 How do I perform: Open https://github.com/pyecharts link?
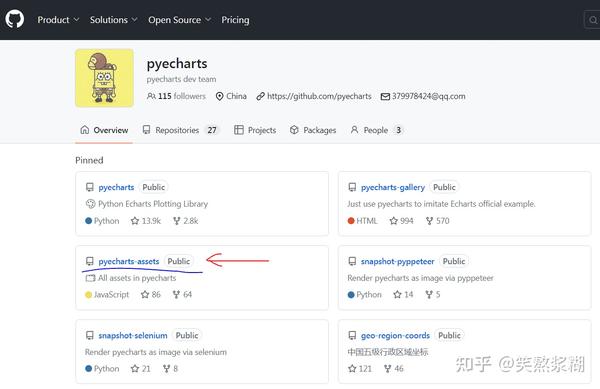[x=319, y=96]
